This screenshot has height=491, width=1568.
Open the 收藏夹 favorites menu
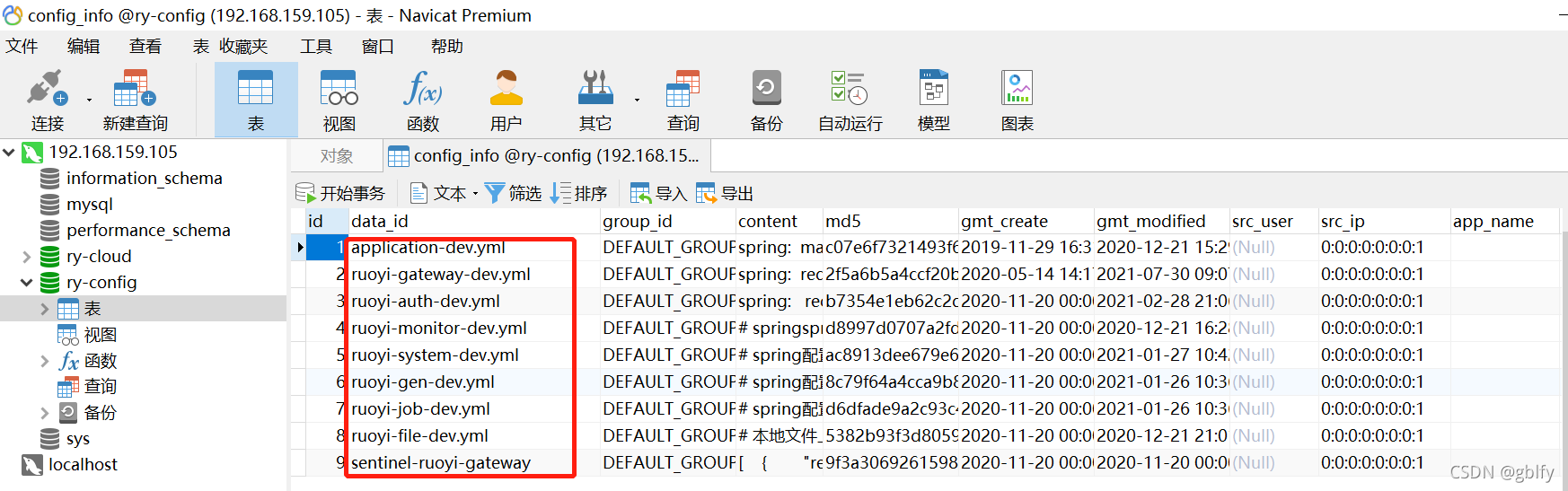[243, 47]
